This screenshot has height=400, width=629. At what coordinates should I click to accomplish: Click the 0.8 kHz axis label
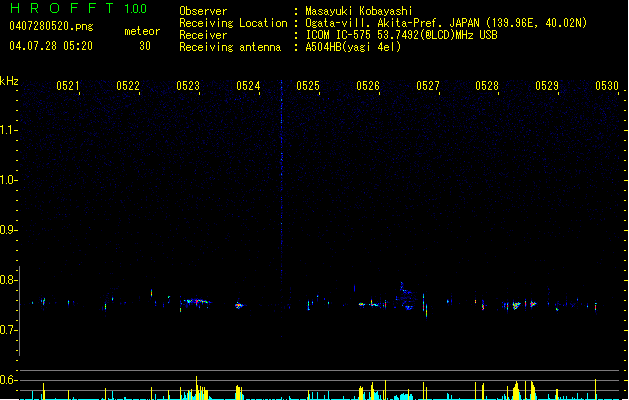coord(8,280)
